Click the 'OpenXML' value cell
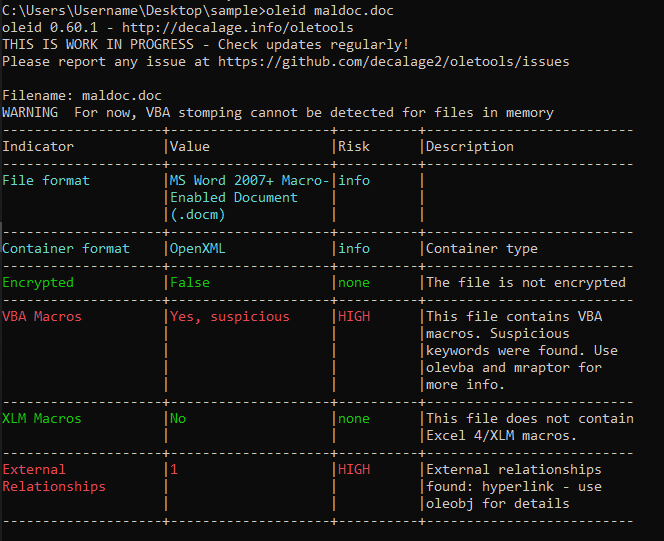Viewport: 664px width, 541px height. [x=198, y=249]
